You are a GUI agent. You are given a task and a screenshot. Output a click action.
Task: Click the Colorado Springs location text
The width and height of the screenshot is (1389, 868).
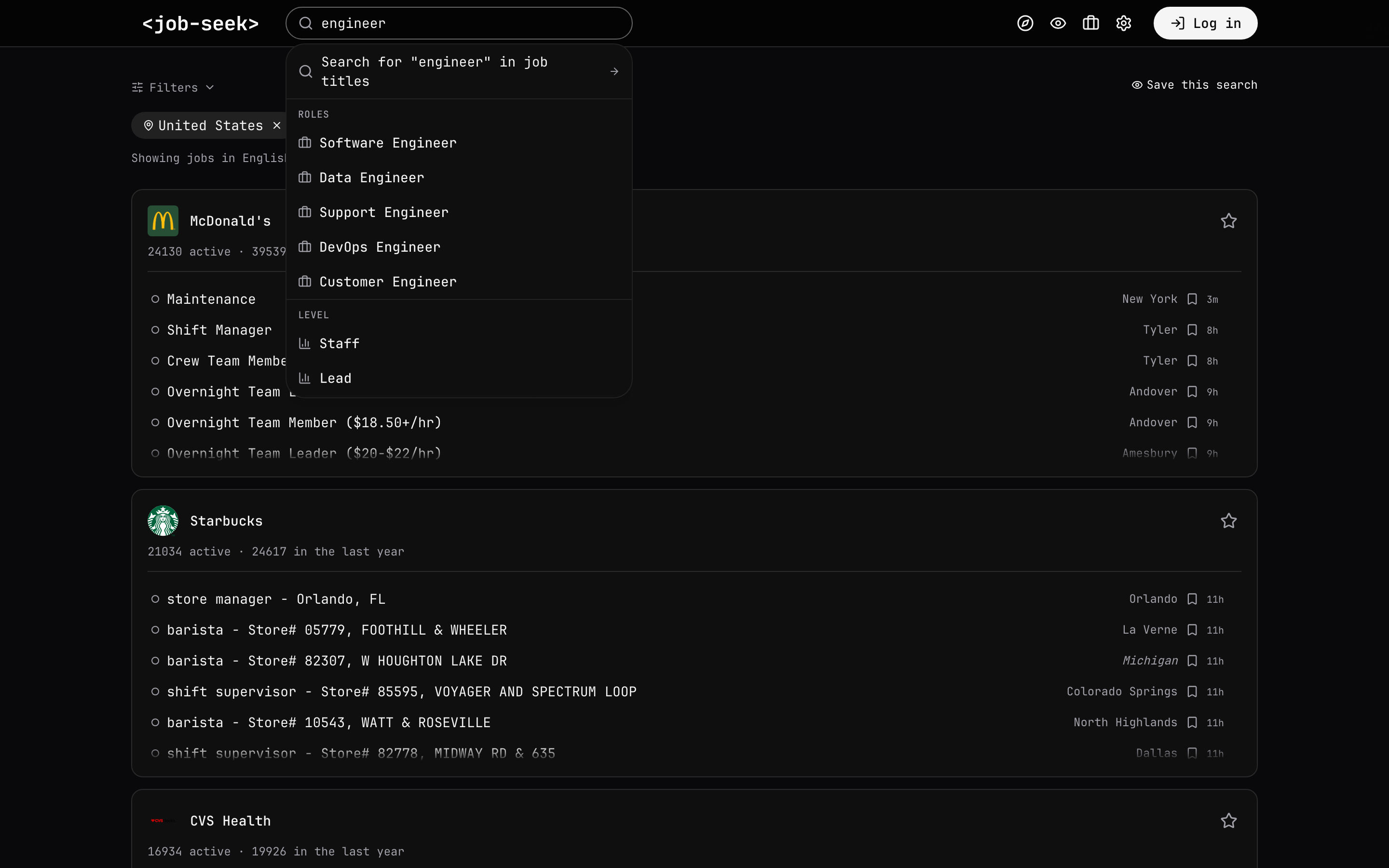pyautogui.click(x=1121, y=692)
